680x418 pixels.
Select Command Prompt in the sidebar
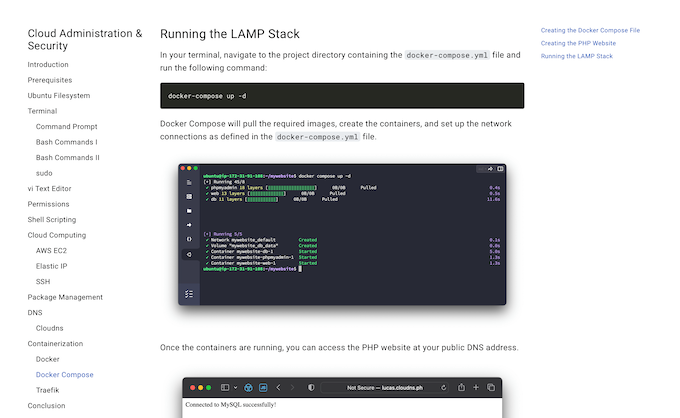tap(66, 127)
